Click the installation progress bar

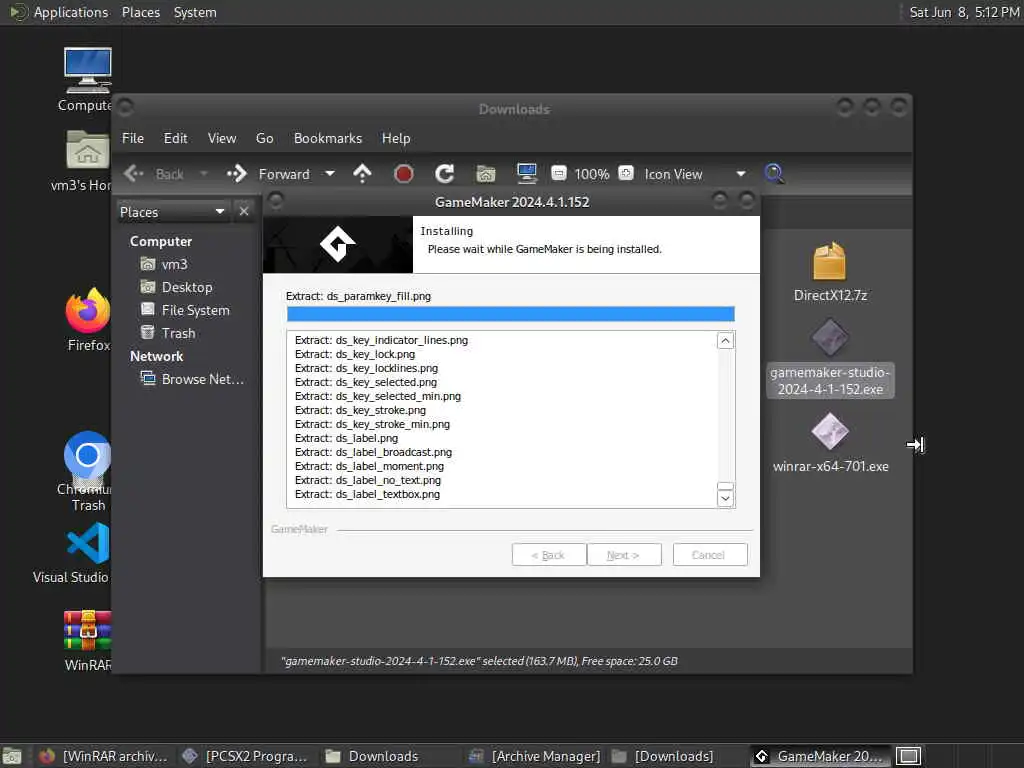click(x=511, y=314)
